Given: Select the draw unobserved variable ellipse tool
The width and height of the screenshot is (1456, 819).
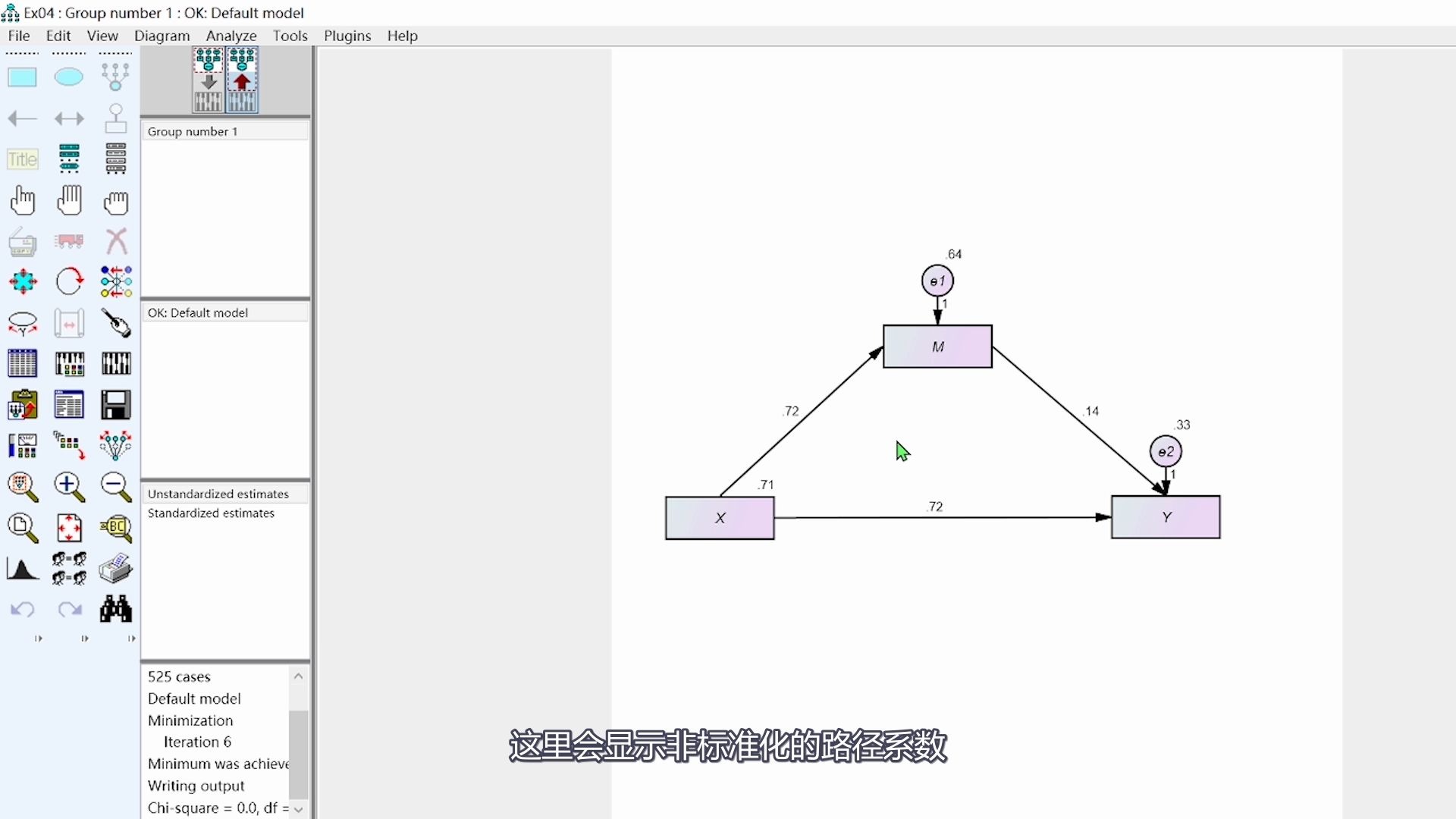Looking at the screenshot, I should click(x=69, y=77).
